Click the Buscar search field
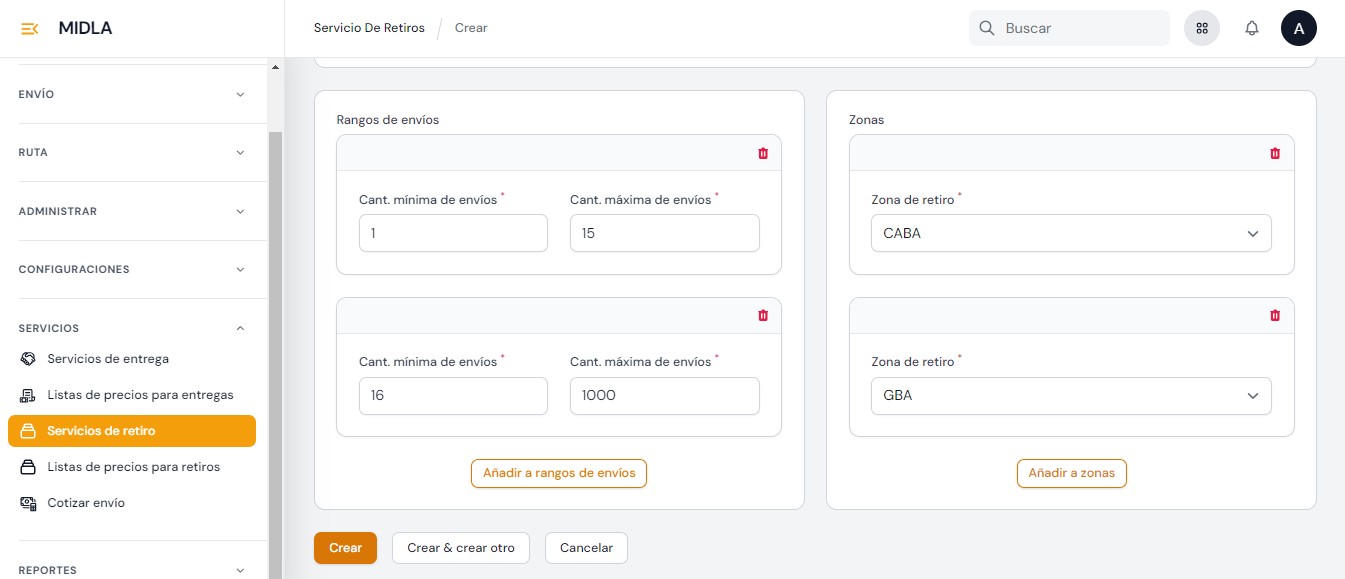This screenshot has height=579, width=1345. tap(1080, 28)
